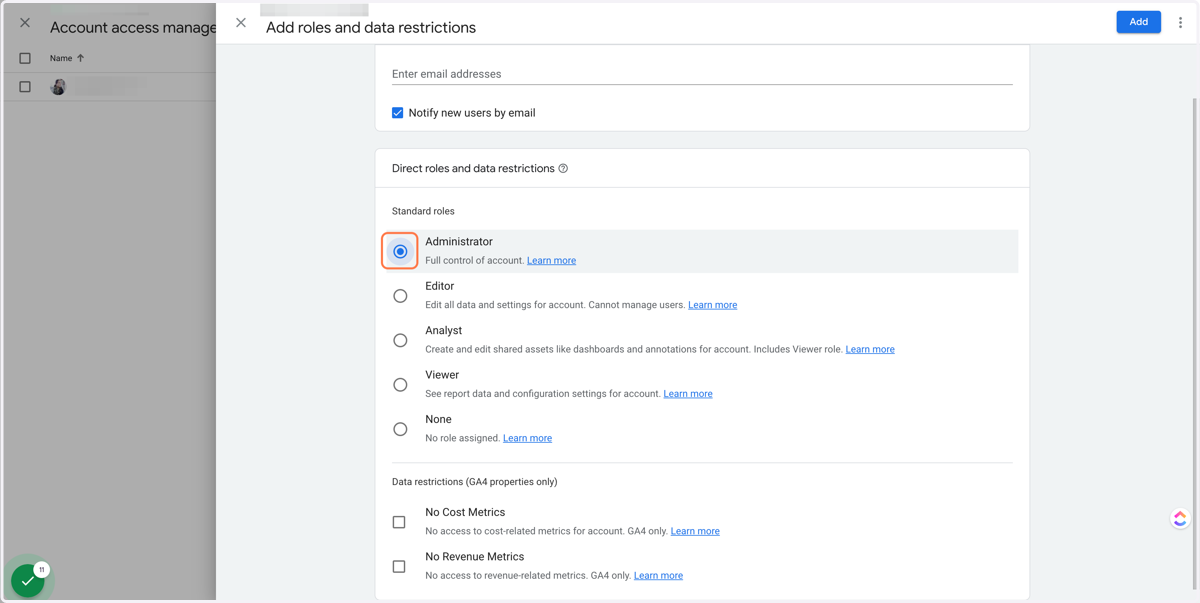Click the help icon beside Direct roles heading
This screenshot has width=1200, height=603.
[x=563, y=168]
